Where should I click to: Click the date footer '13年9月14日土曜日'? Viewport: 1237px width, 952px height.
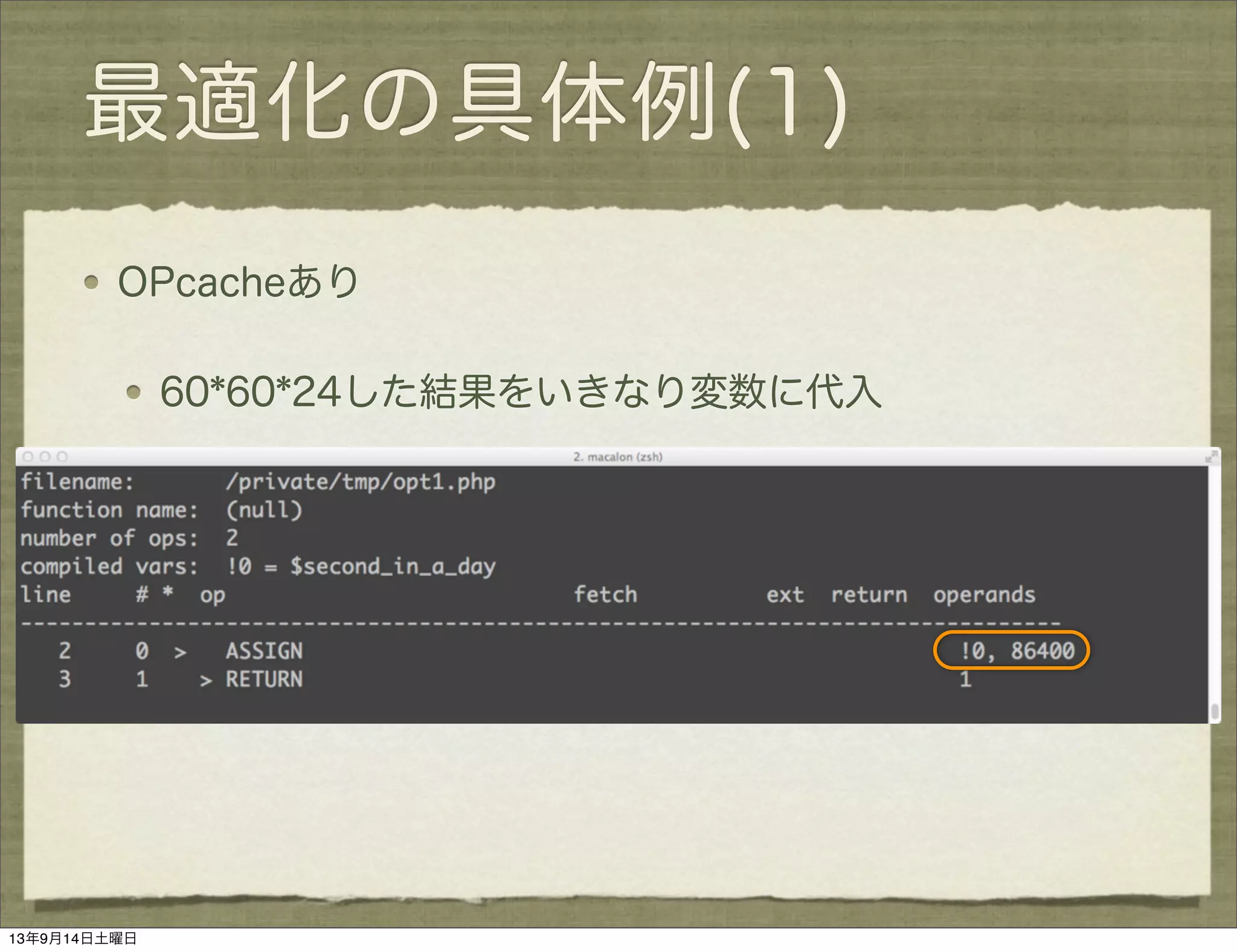click(72, 938)
